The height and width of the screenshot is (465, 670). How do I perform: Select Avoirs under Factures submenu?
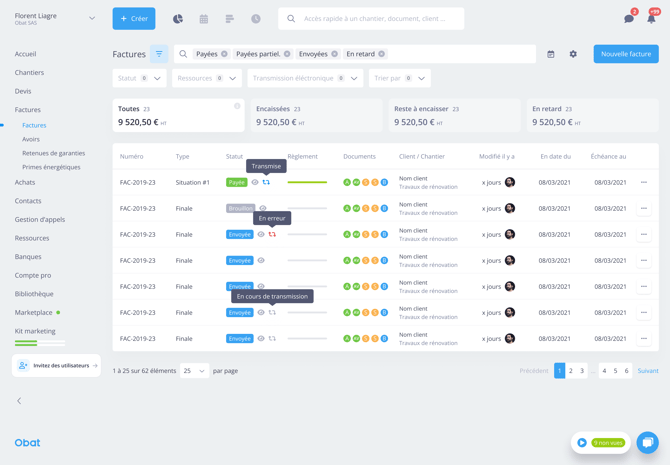tap(31, 139)
